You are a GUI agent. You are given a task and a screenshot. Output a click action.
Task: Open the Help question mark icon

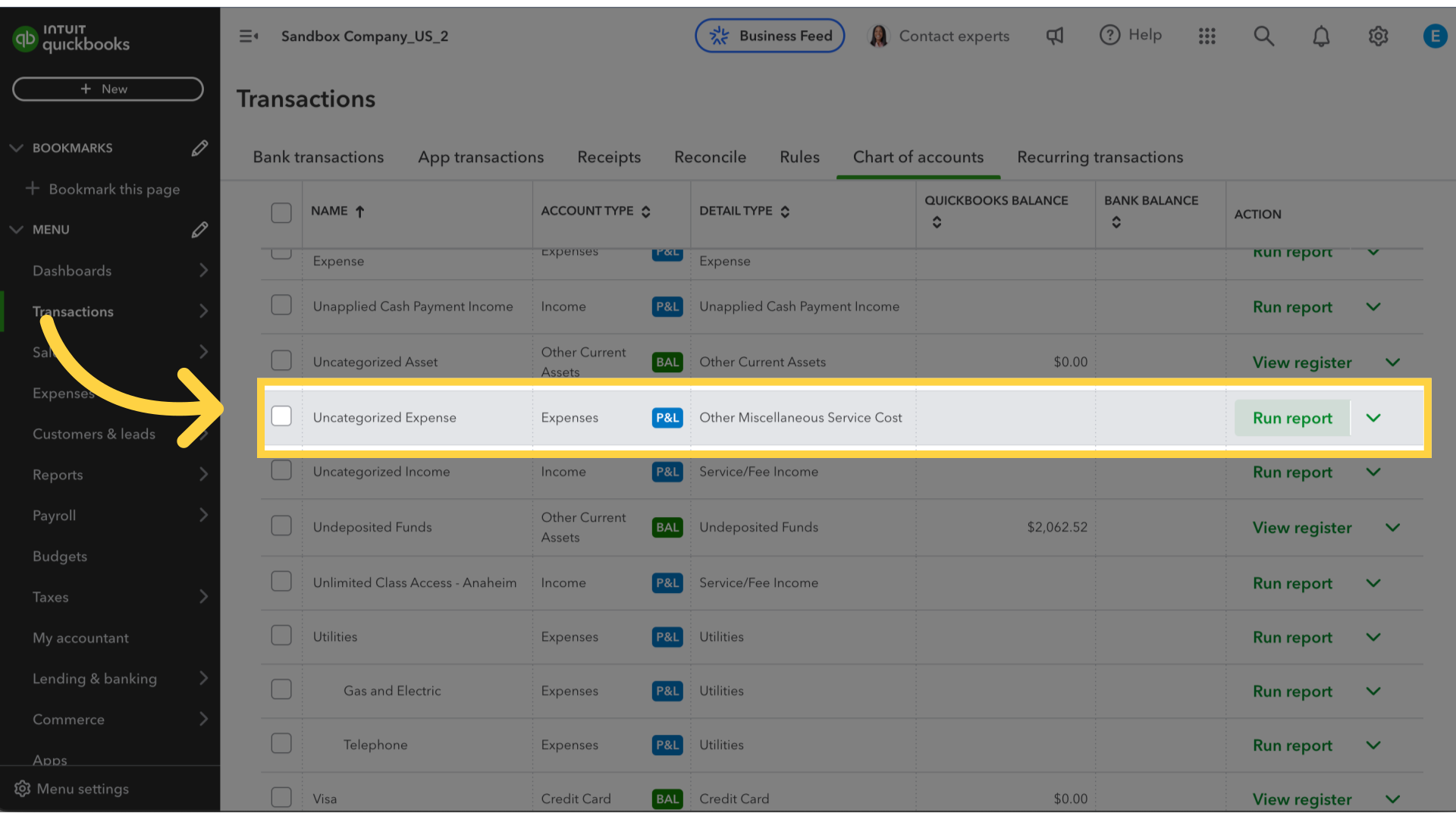pos(1109,35)
